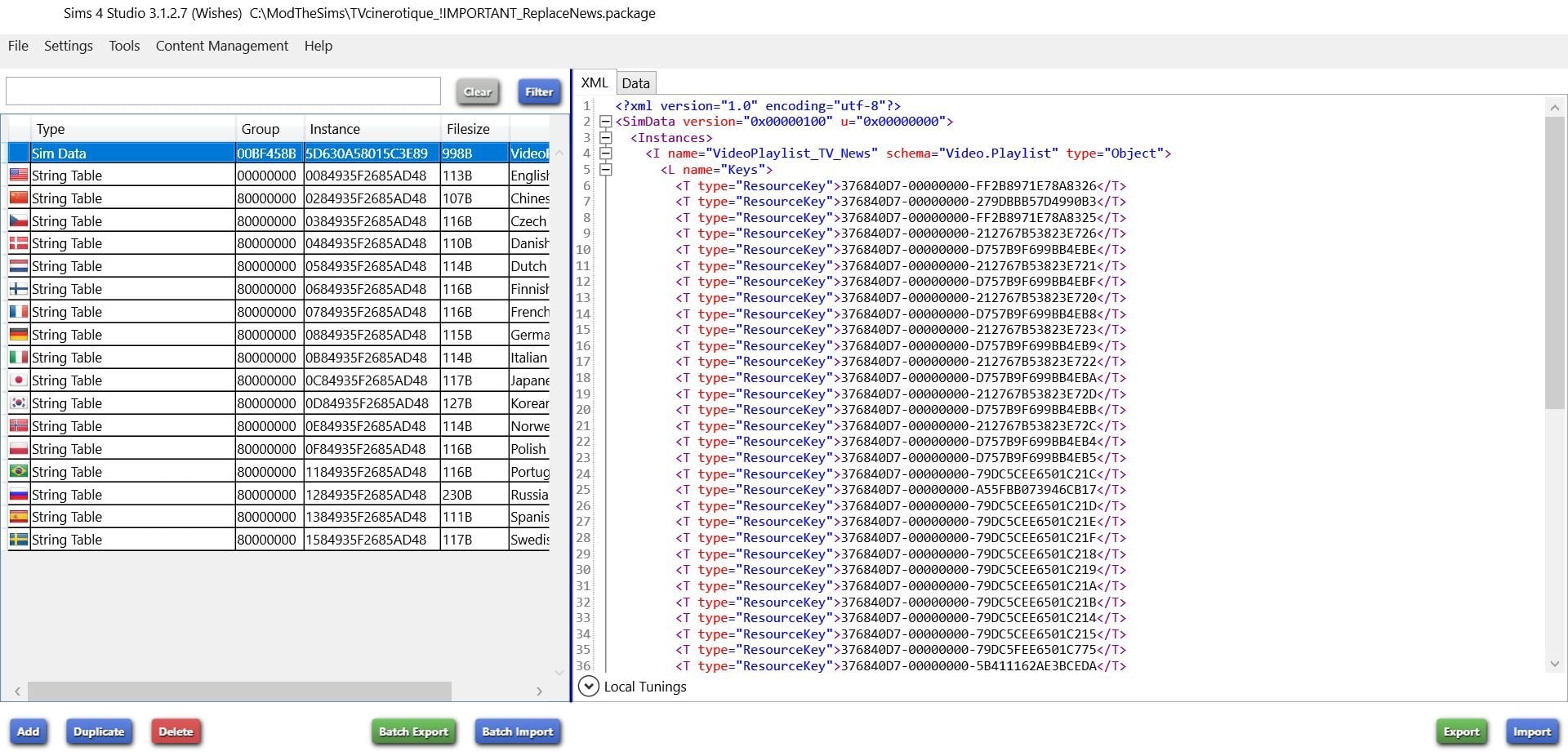Sort by the Group column header
The image size is (1568, 756).
click(269, 129)
